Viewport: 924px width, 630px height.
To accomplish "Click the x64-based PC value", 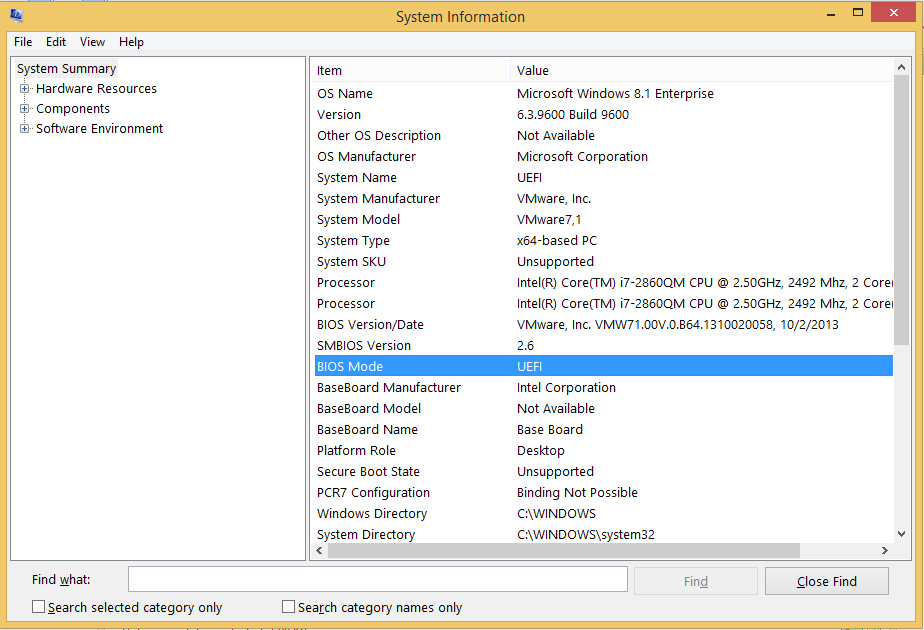I will click(x=557, y=241).
